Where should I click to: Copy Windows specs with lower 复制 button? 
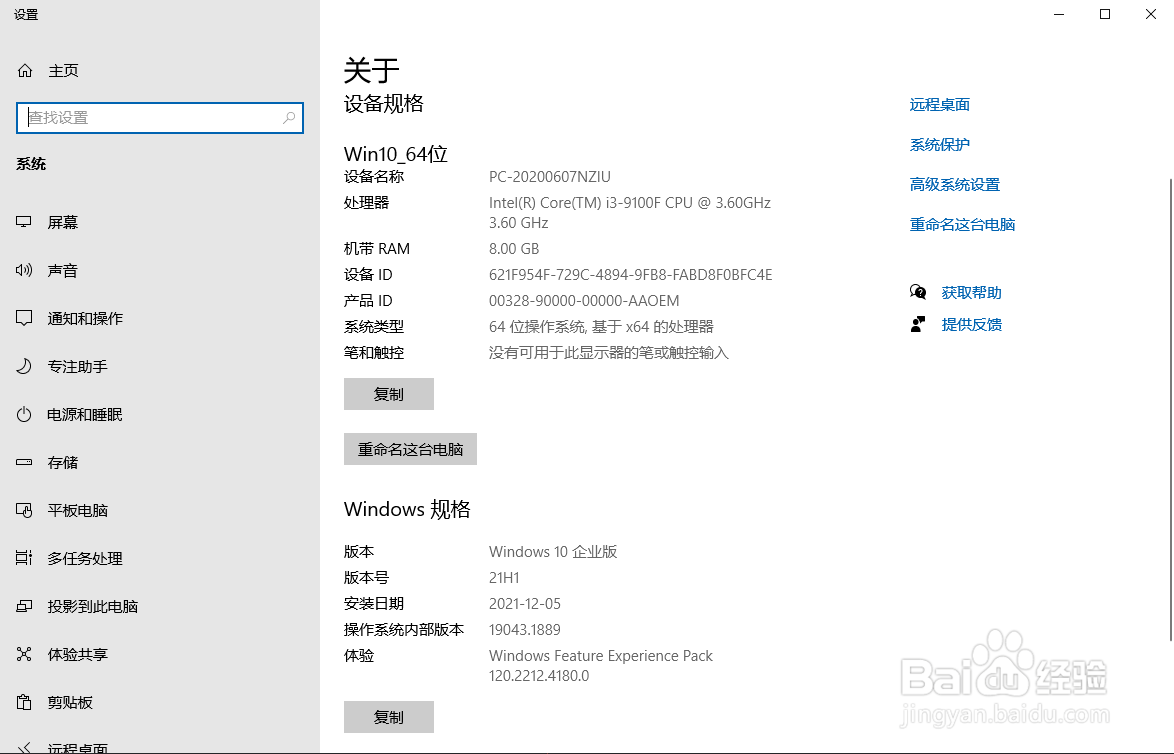pyautogui.click(x=389, y=717)
